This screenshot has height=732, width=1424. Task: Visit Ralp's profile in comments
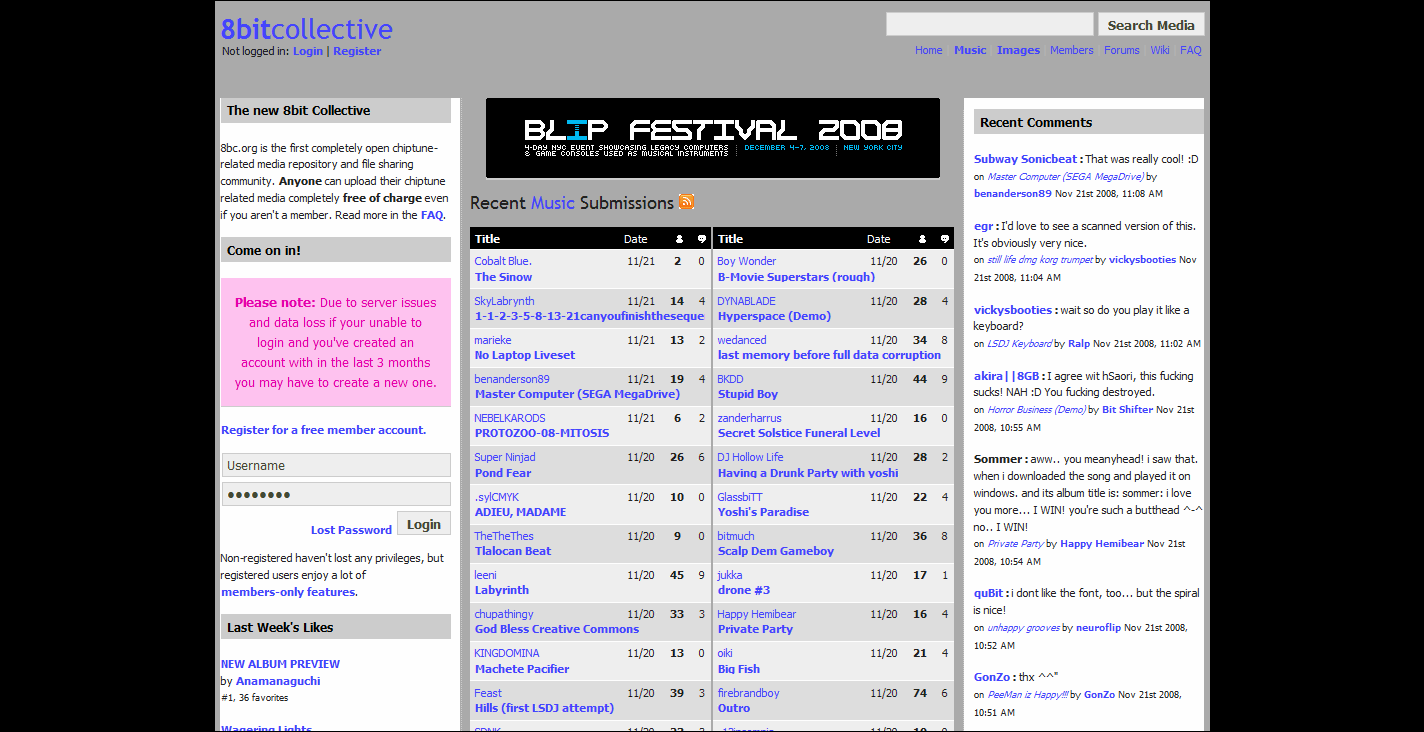click(x=1079, y=343)
